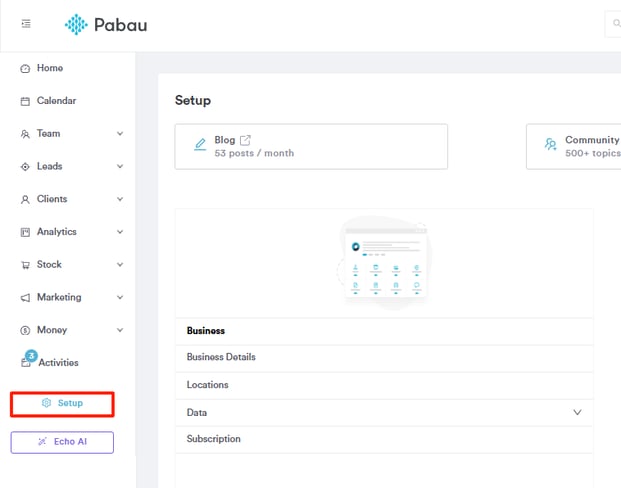Expand the Money submenu chevron

120,330
